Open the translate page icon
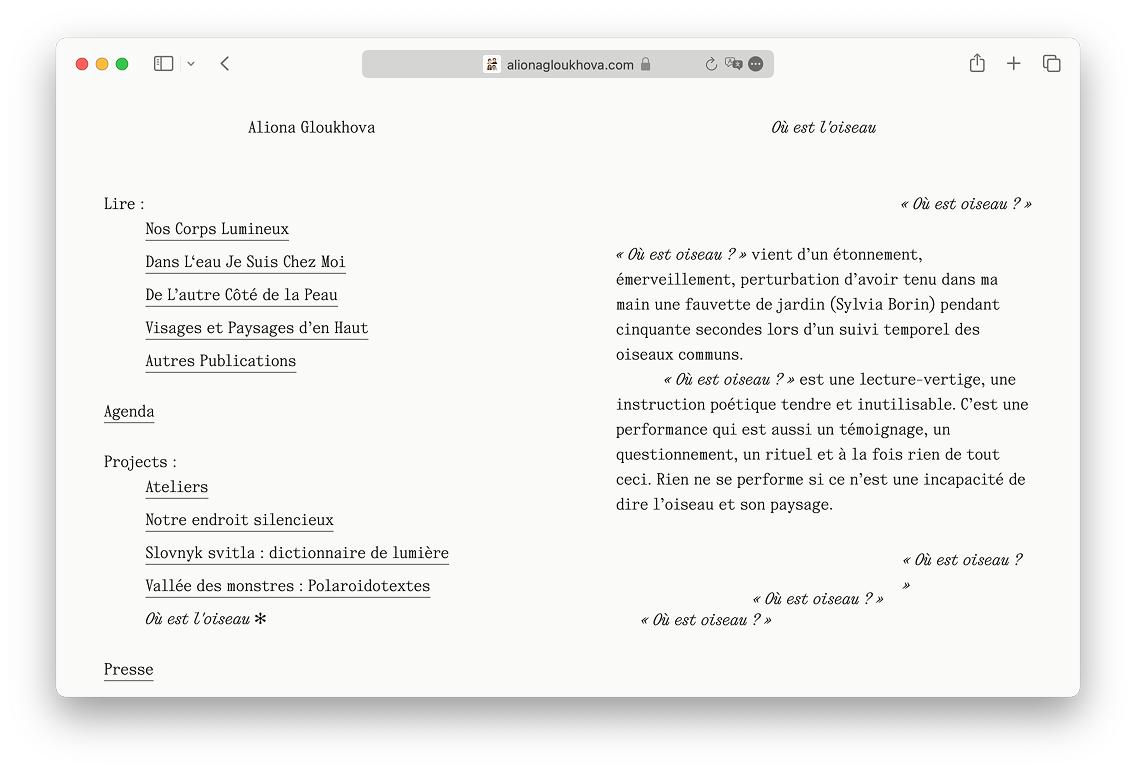 pyautogui.click(x=734, y=64)
